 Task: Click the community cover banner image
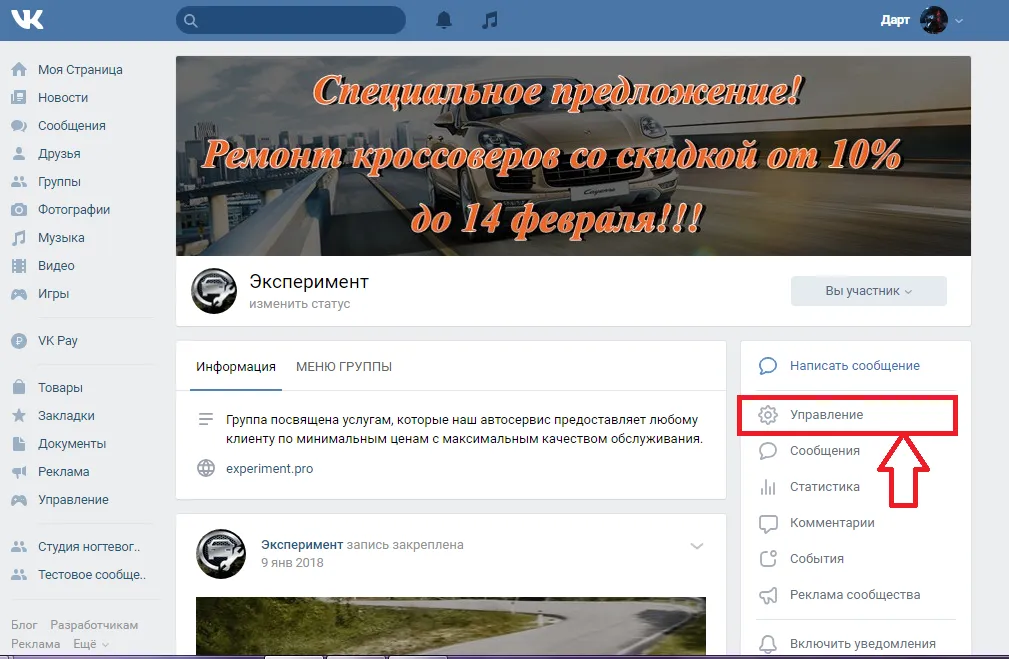(x=573, y=156)
